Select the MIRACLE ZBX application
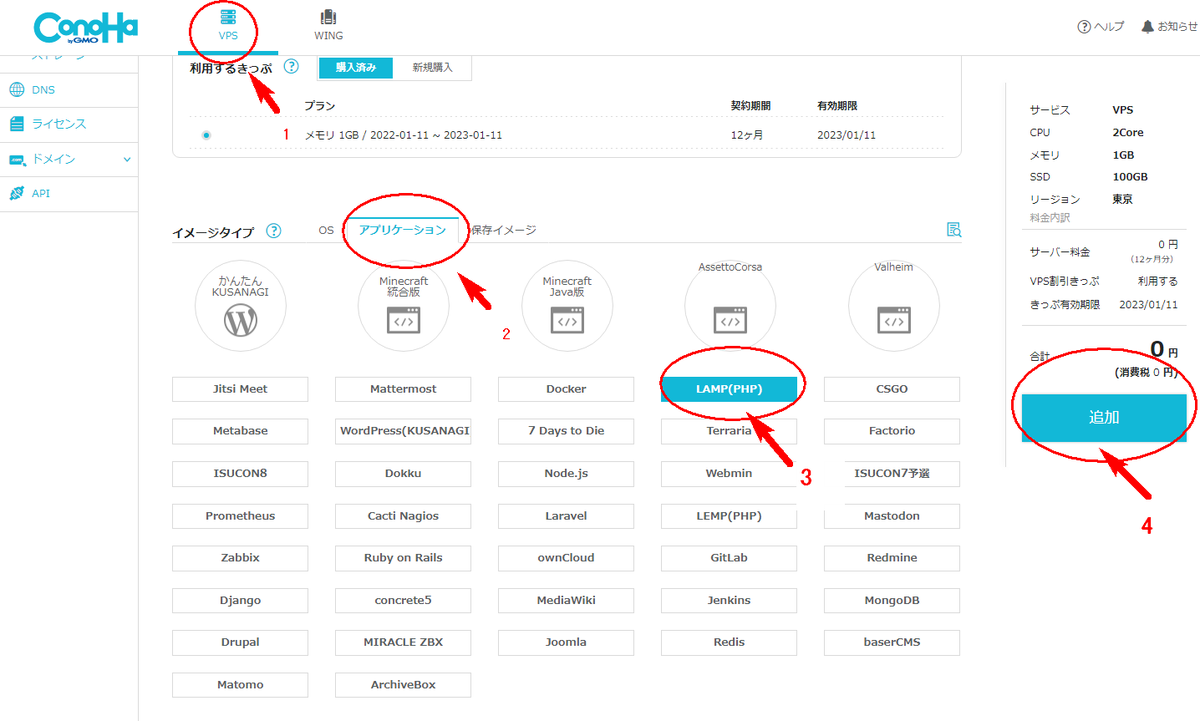This screenshot has width=1200, height=721. (x=403, y=642)
